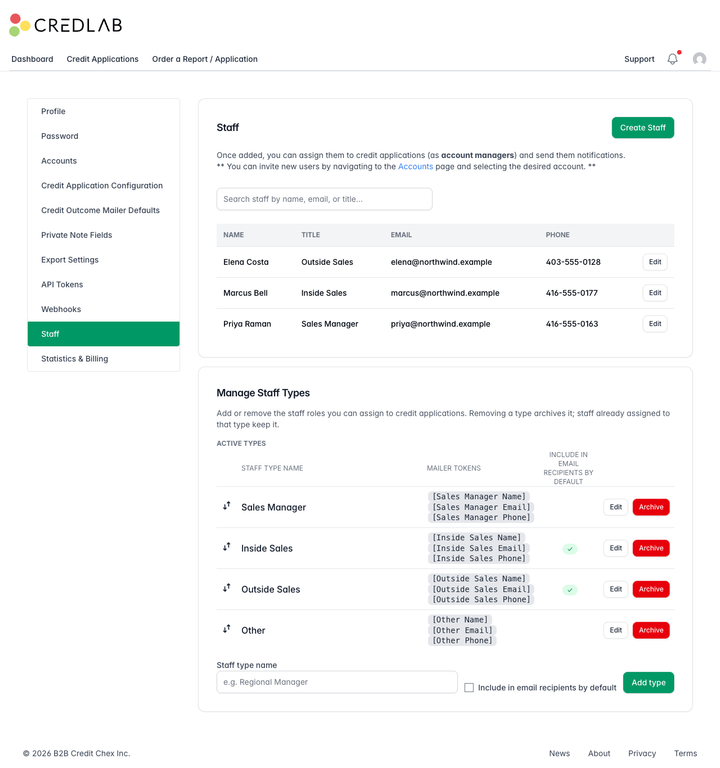
Task: Edit Marcus Bell's staff record
Action: tap(655, 293)
